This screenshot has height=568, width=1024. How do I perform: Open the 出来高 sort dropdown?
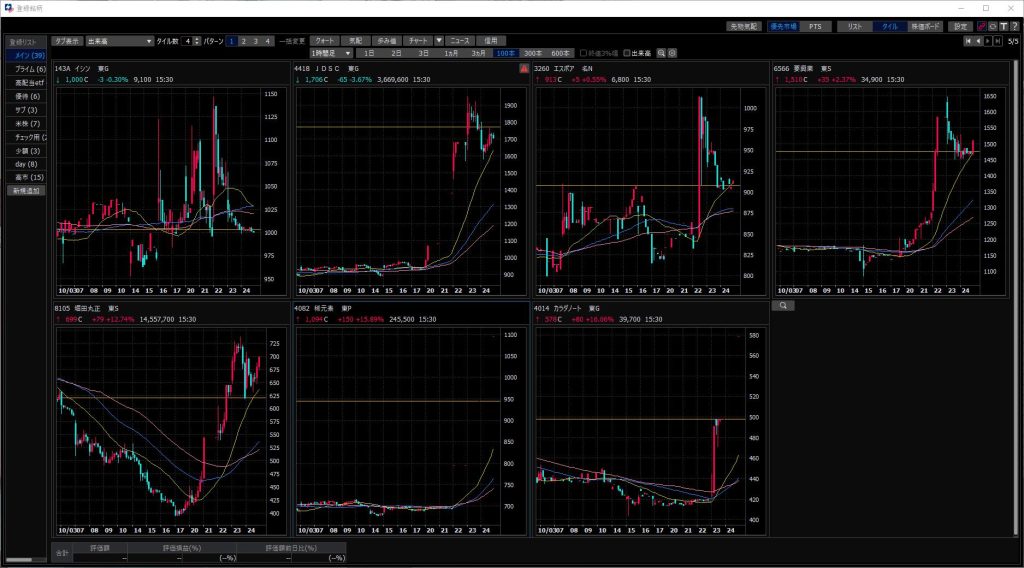(x=118, y=41)
